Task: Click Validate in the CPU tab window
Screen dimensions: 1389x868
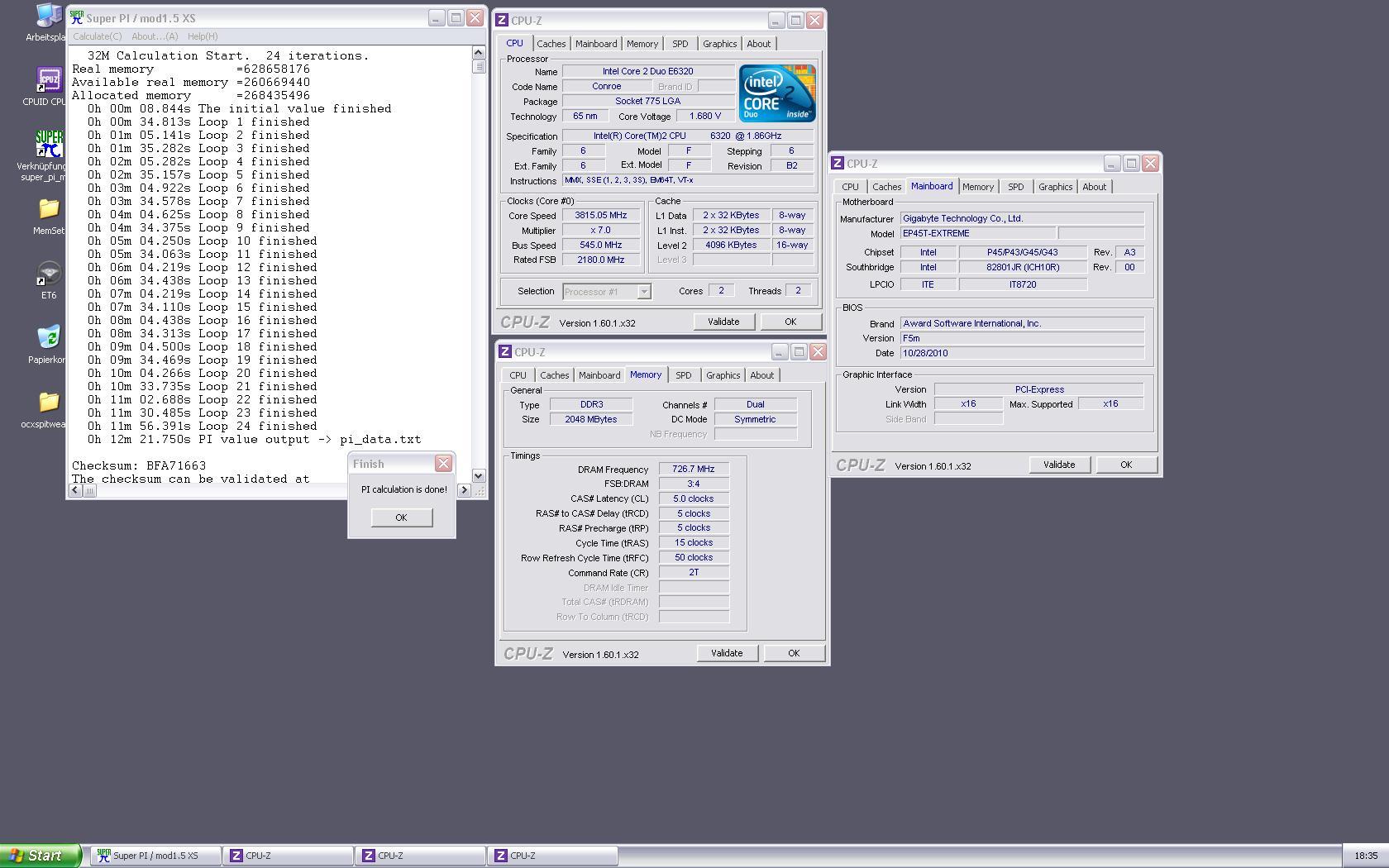Action: pyautogui.click(x=723, y=322)
